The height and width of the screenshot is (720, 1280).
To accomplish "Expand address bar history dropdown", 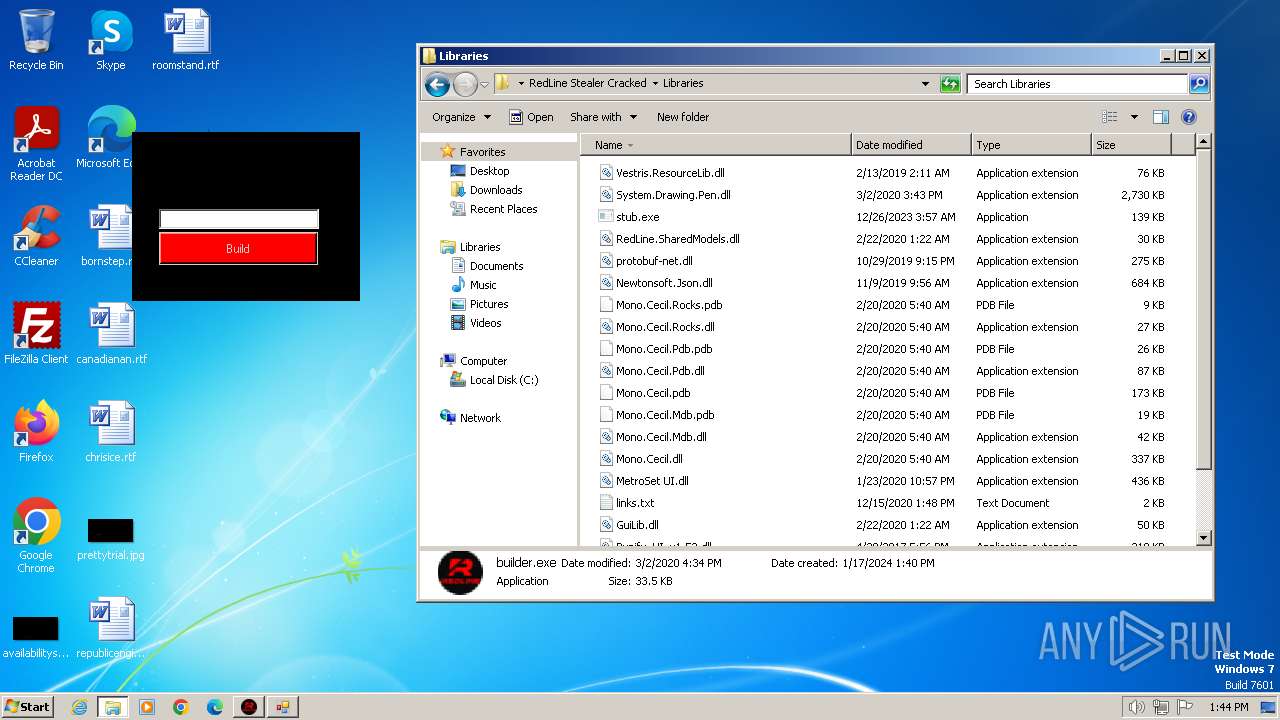I will tap(925, 84).
